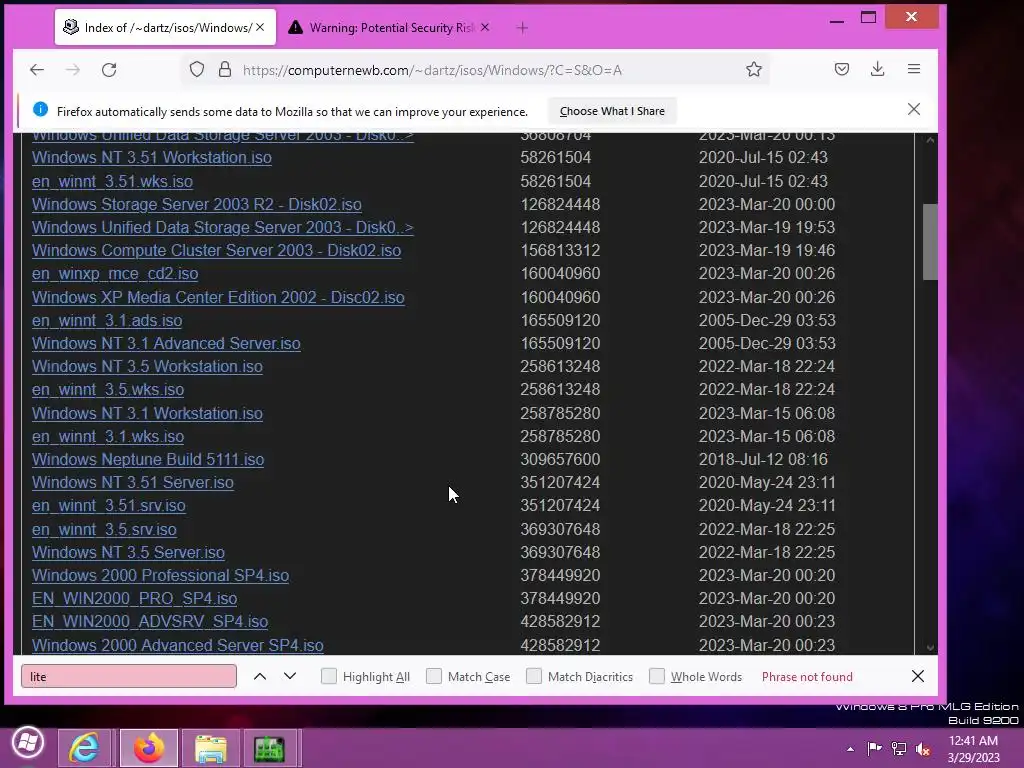Launch Internet Explorer from taskbar
This screenshot has width=1024, height=768.
[x=85, y=747]
